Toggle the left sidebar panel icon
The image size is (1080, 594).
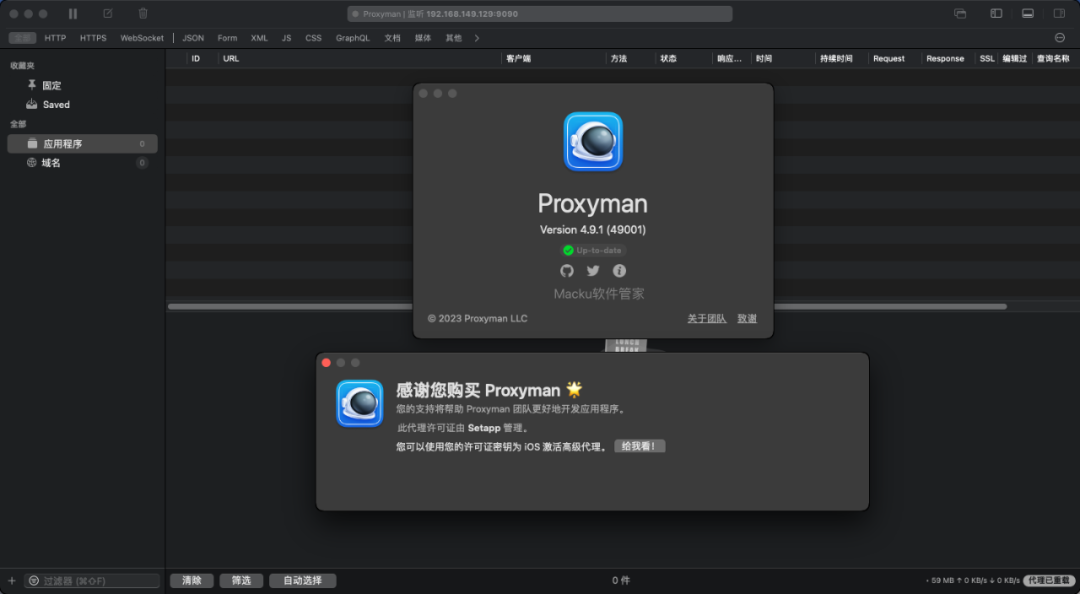996,14
